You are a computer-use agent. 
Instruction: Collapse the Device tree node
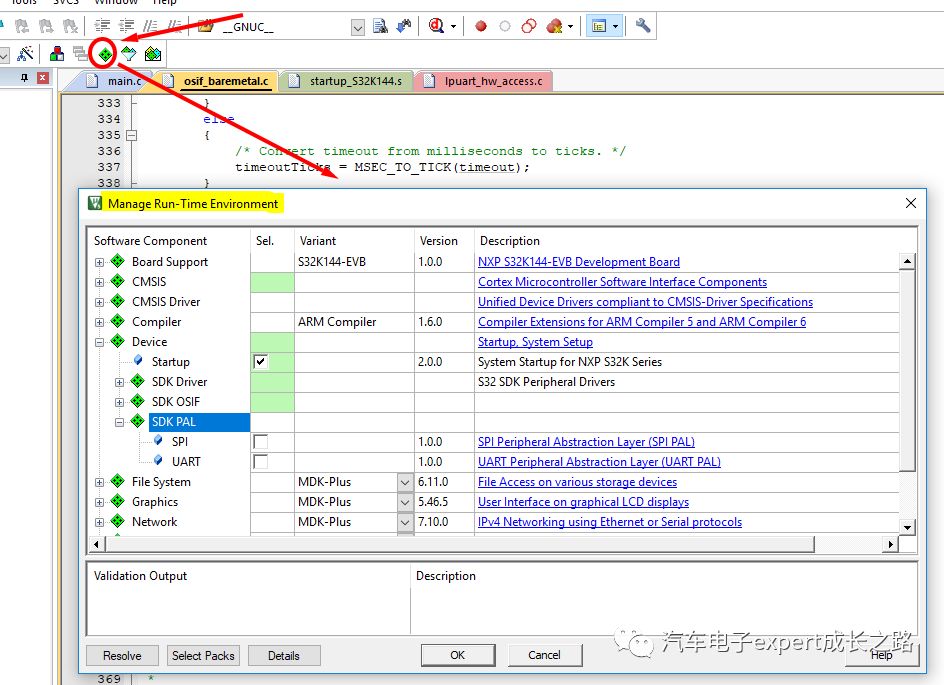99,342
